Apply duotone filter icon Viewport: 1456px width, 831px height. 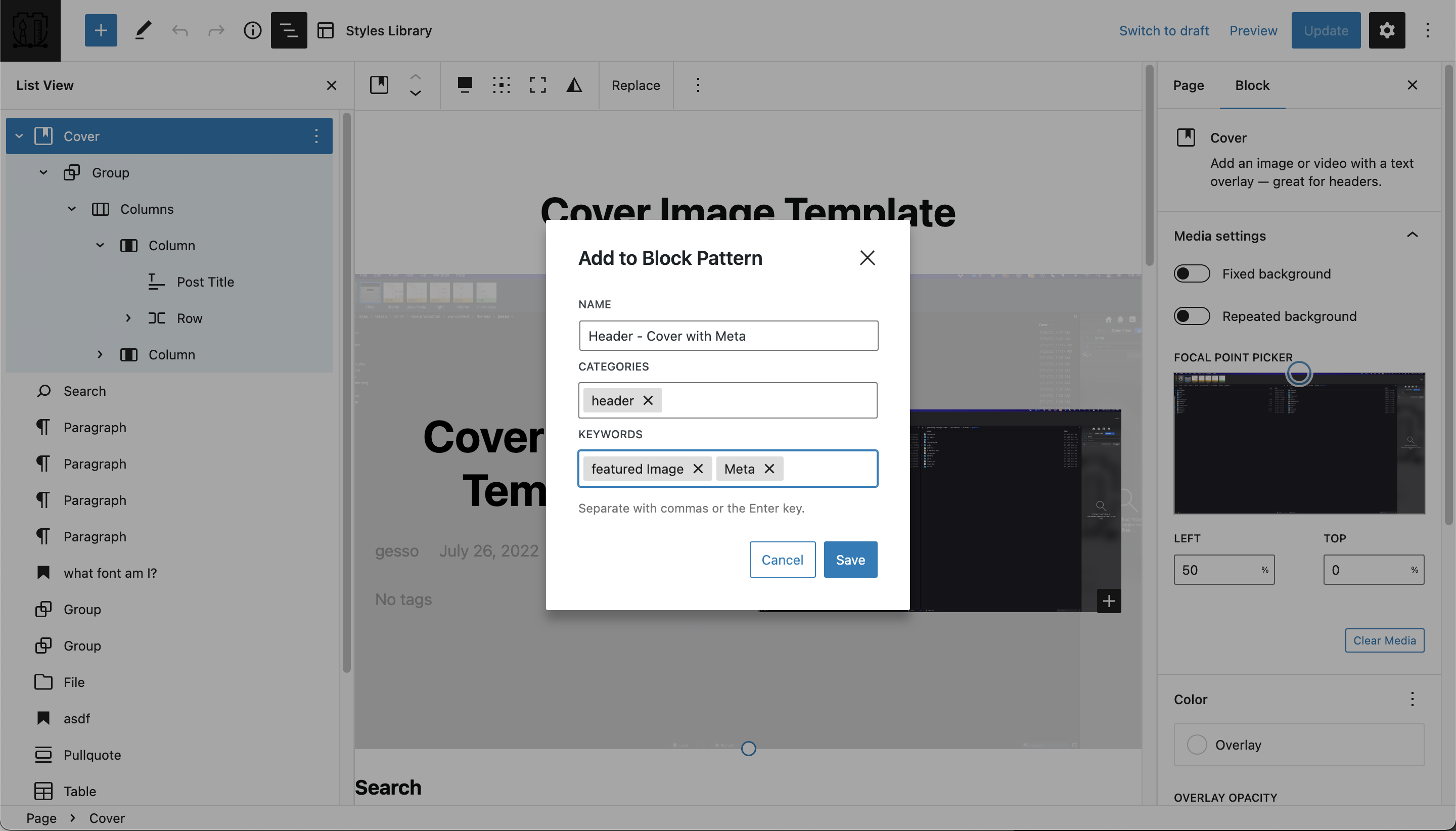point(574,85)
